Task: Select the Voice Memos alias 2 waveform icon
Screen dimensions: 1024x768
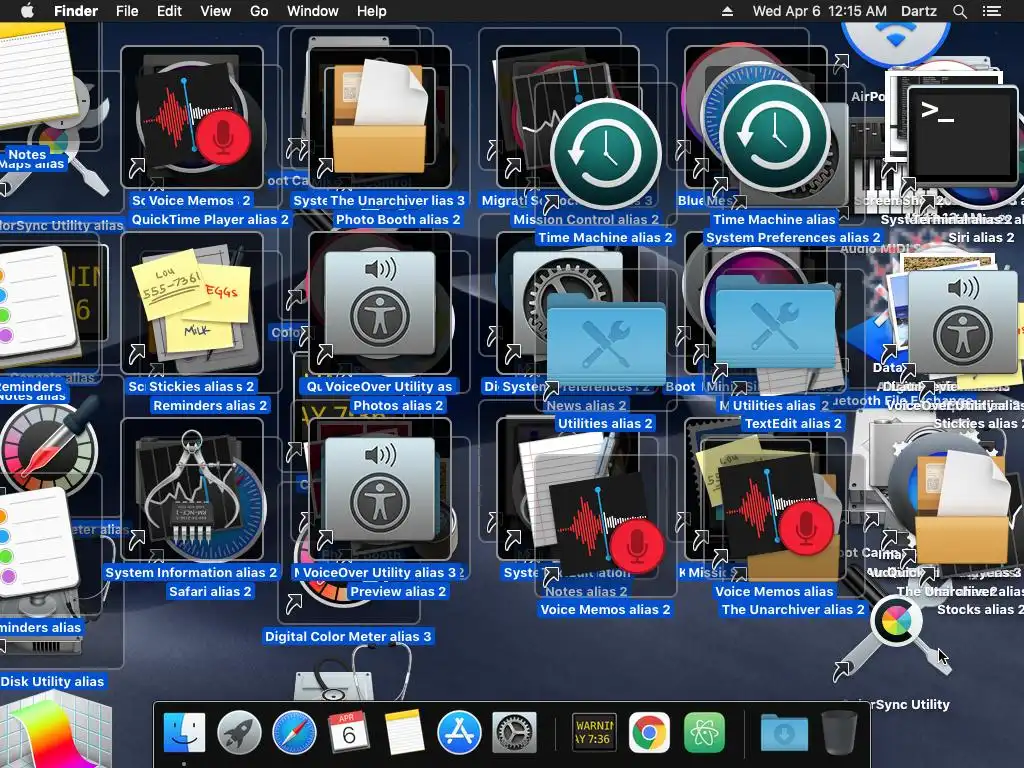Action: pyautogui.click(x=606, y=526)
